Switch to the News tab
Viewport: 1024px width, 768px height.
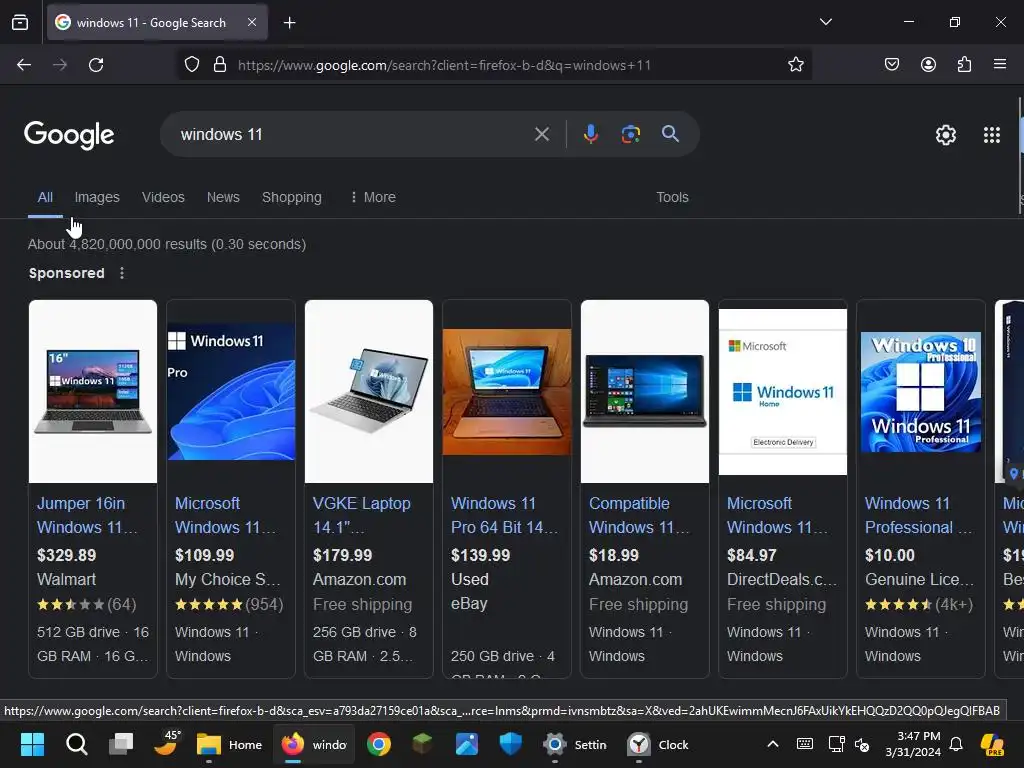pos(223,197)
